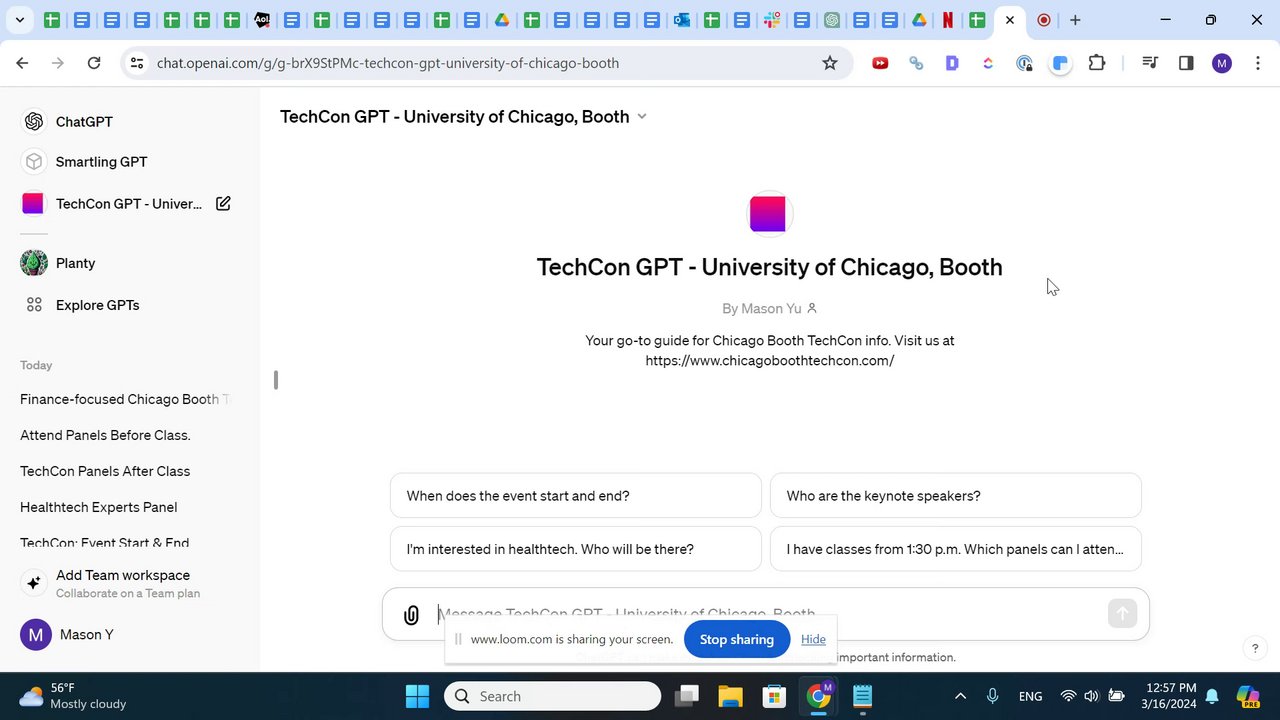
Task: Open the notification bell in the tray
Action: click(1212, 696)
